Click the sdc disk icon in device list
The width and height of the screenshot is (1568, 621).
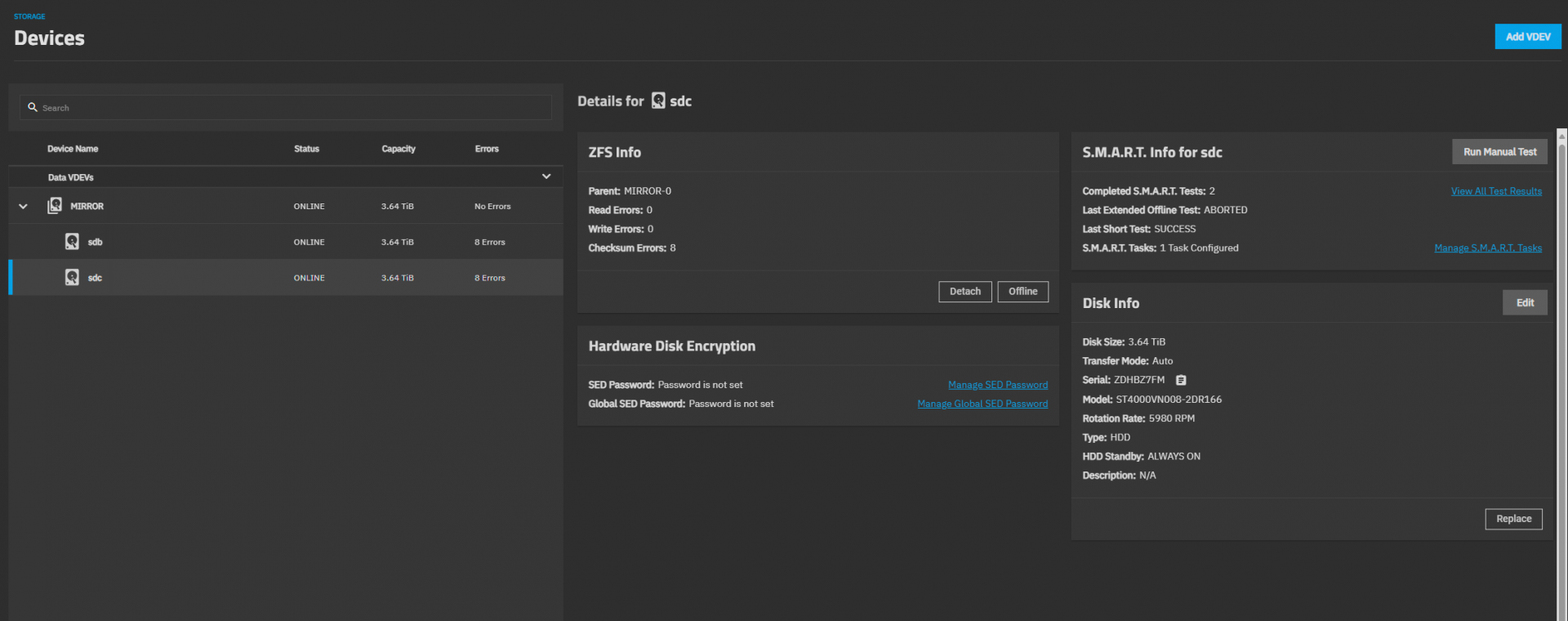[72, 278]
